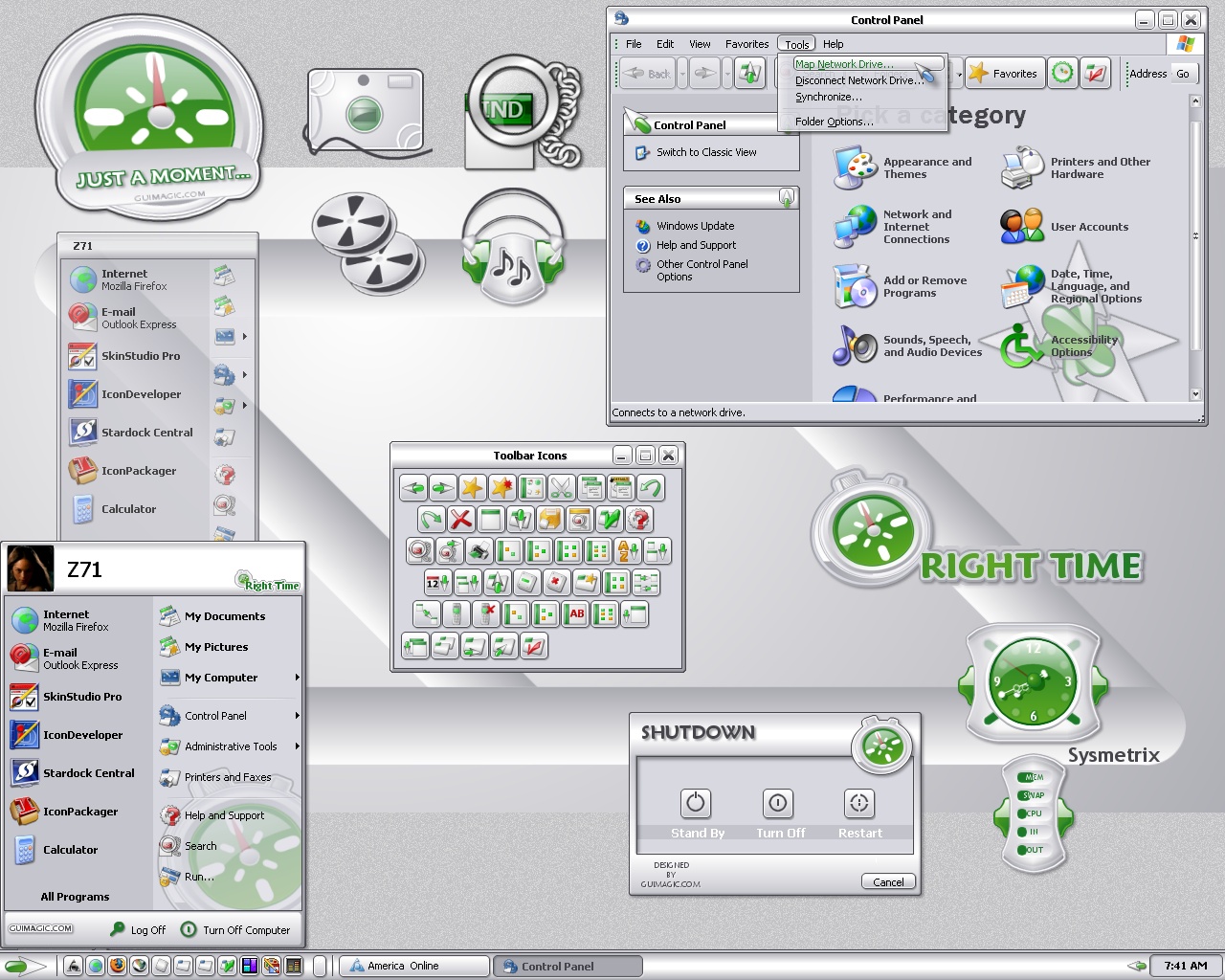Open the Accessibility Options category icon
Screen dimensions: 1225x980
pyautogui.click(x=1022, y=345)
